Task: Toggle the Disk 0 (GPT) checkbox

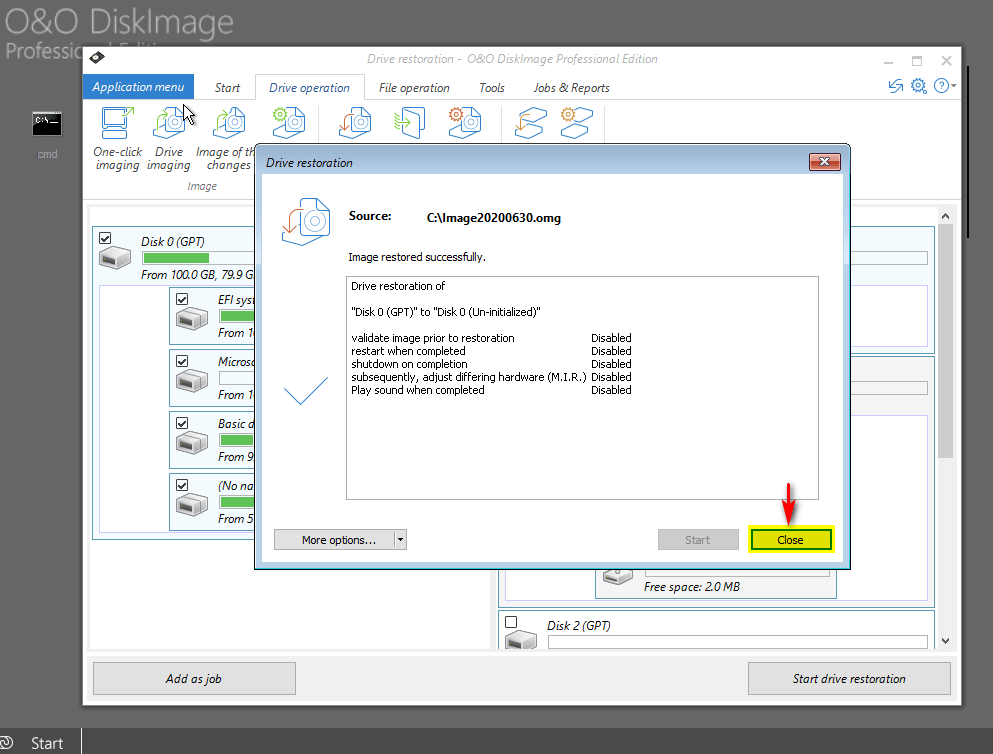Action: pyautogui.click(x=105, y=238)
